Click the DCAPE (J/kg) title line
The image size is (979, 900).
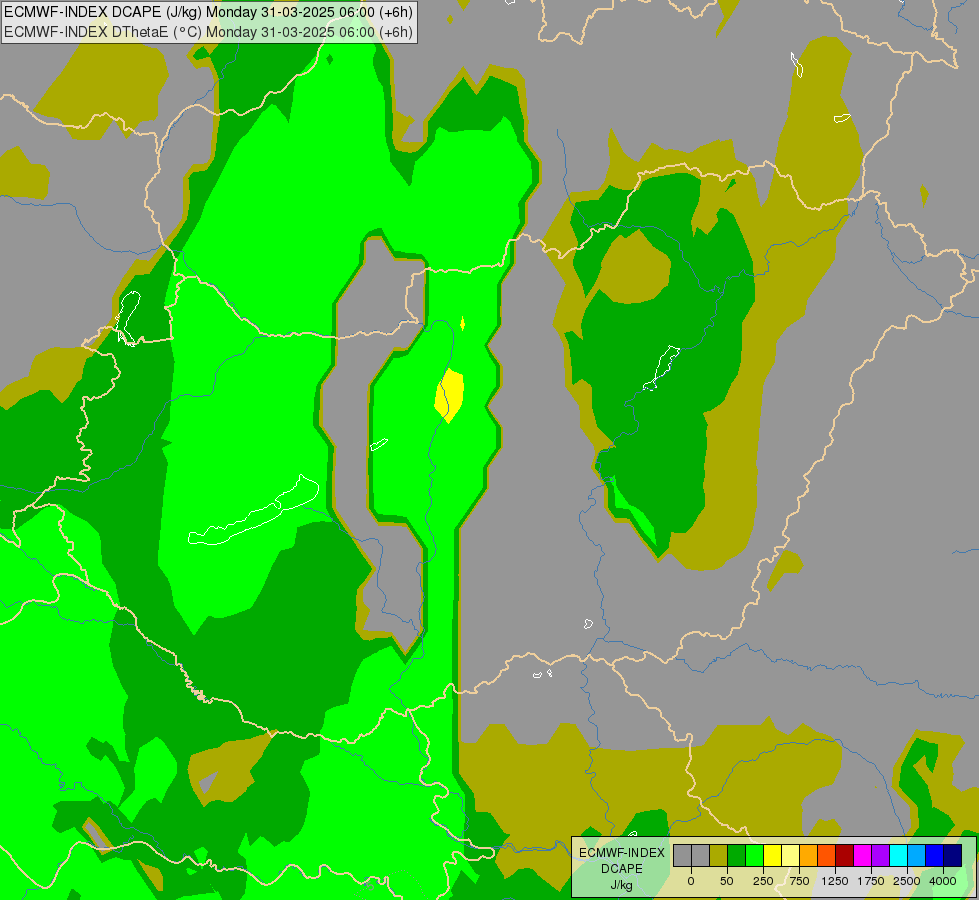(x=208, y=12)
